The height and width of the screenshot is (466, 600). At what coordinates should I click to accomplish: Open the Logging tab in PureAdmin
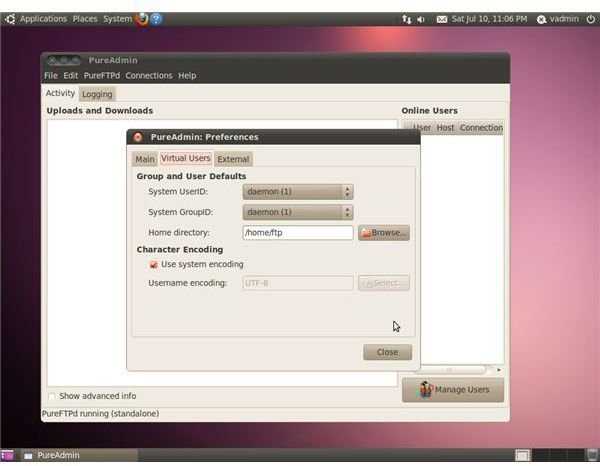97,94
